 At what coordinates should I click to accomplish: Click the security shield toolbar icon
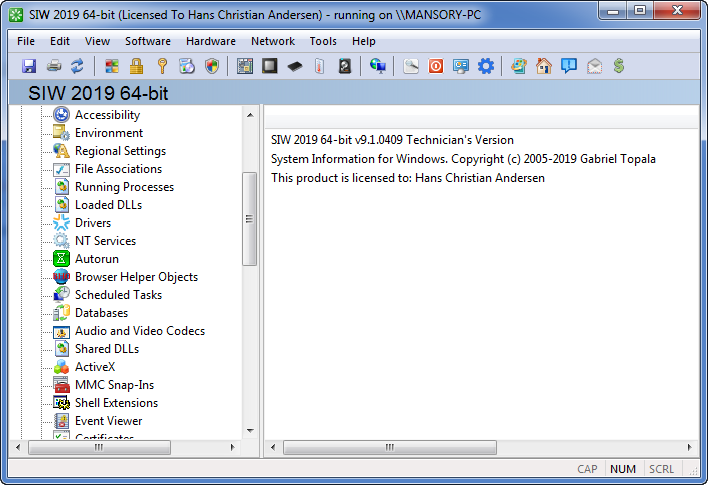pos(212,66)
